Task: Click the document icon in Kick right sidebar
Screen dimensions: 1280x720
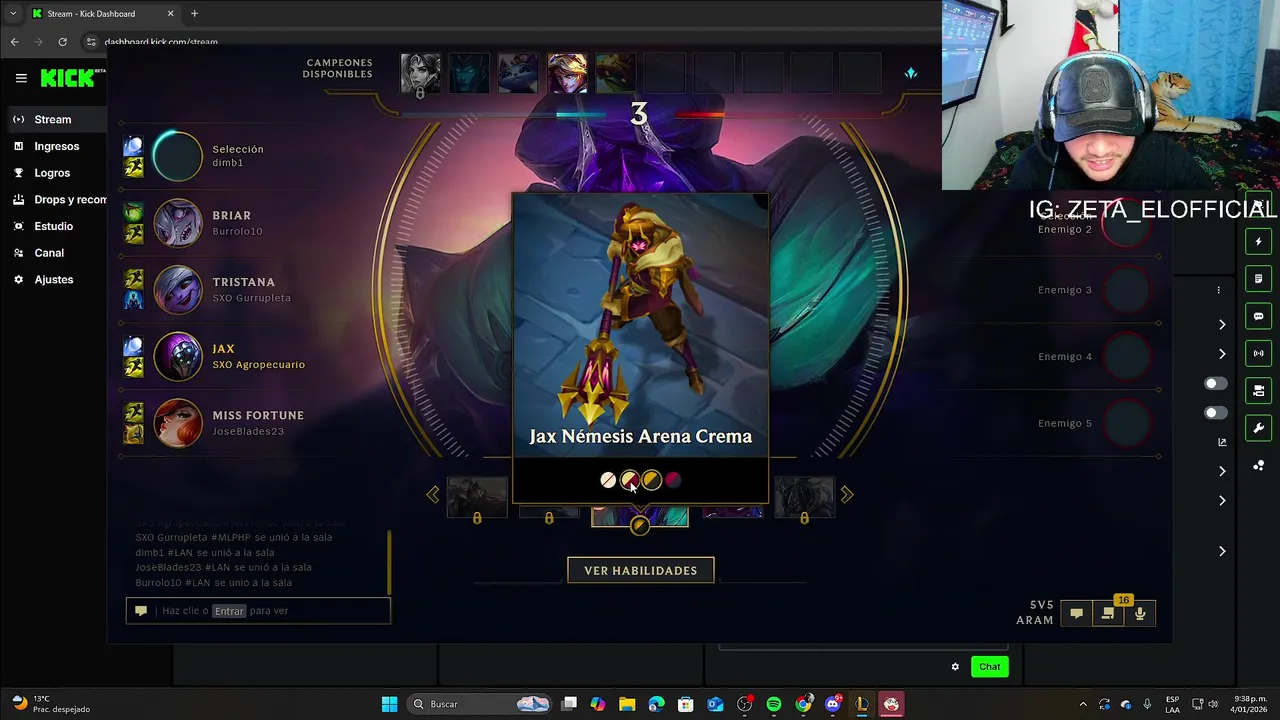Action: (x=1258, y=279)
